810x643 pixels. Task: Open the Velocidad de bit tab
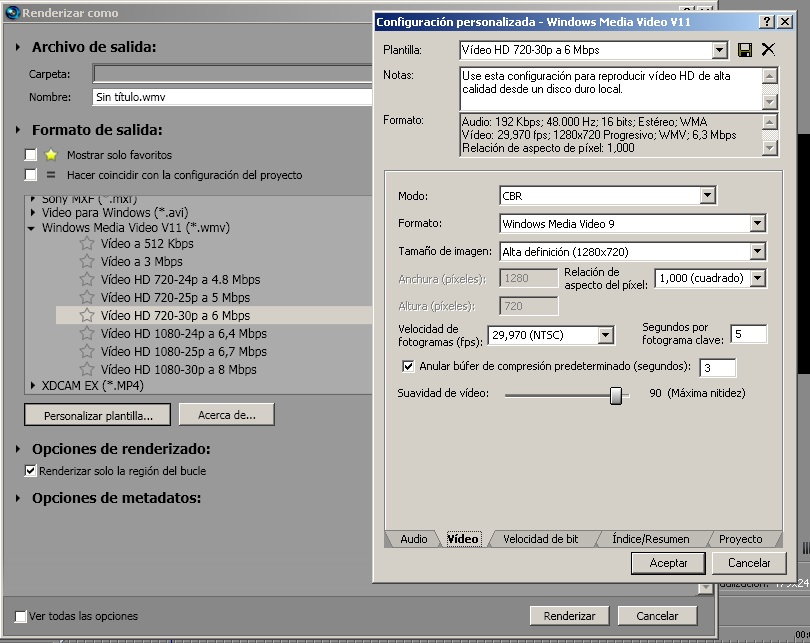pos(541,539)
